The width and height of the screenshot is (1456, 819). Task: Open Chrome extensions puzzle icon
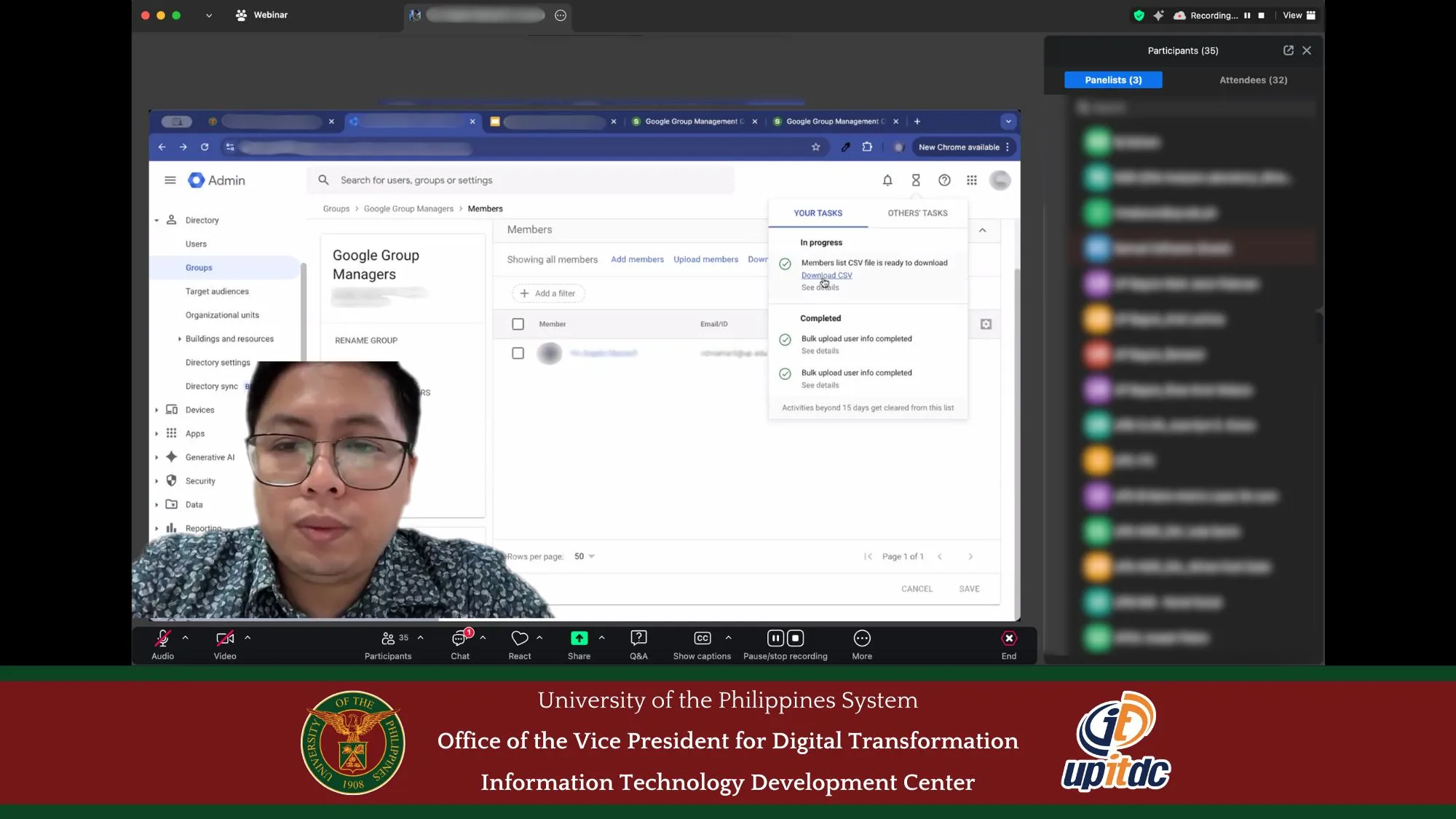[x=867, y=147]
